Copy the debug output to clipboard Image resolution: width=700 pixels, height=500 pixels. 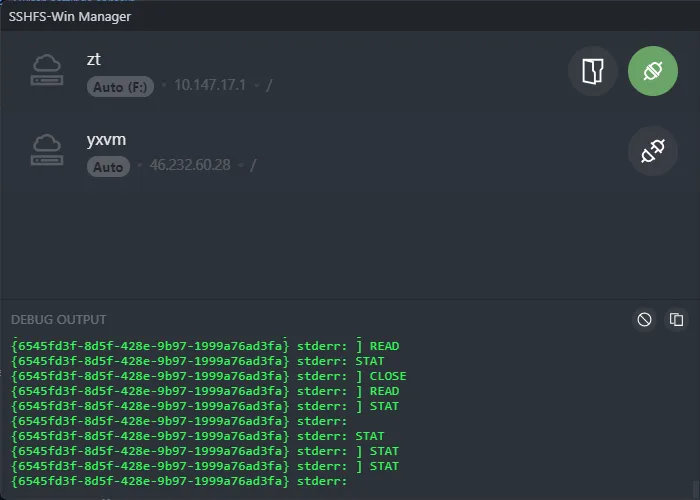(677, 319)
